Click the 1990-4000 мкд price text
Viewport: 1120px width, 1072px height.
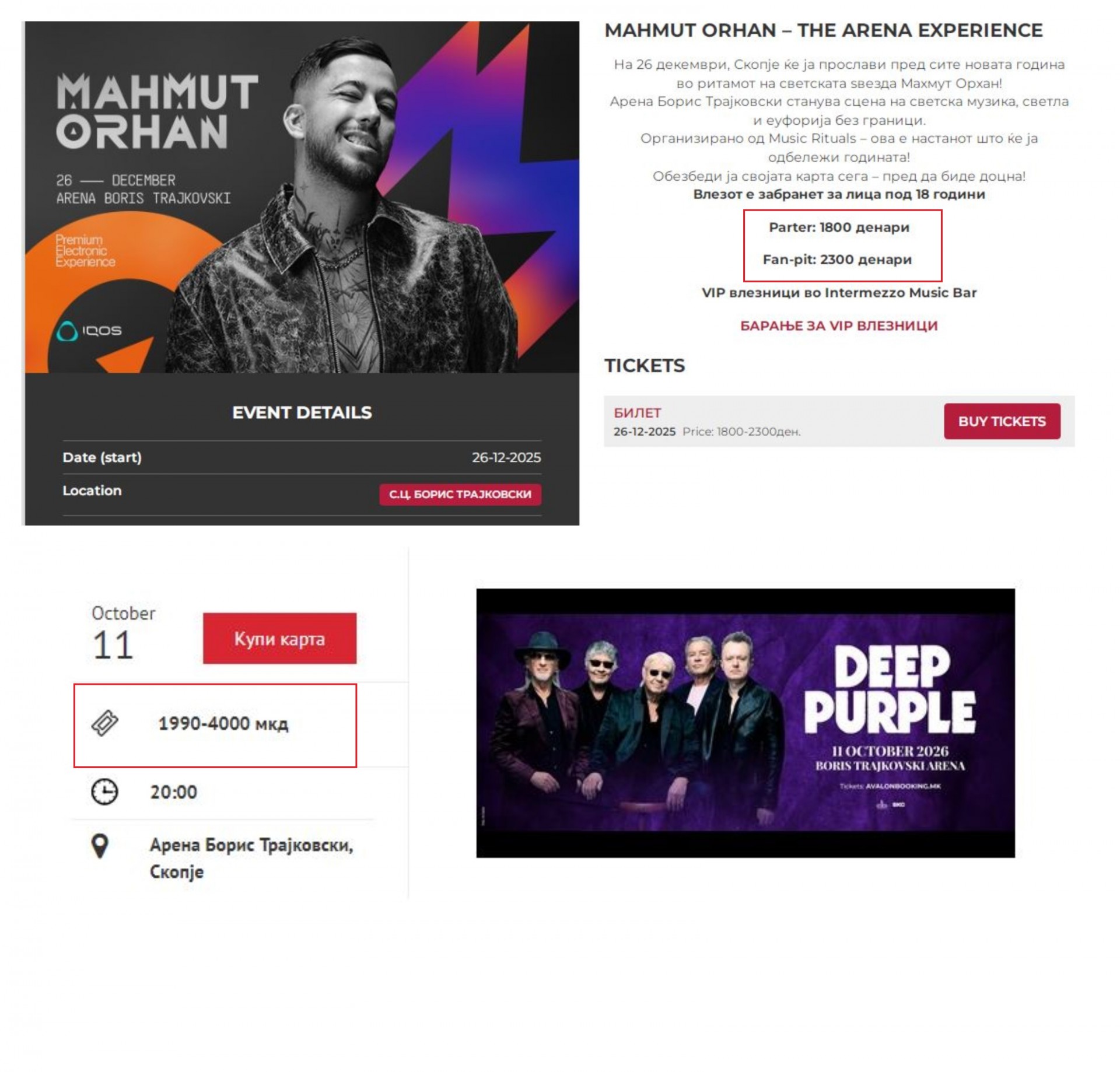223,724
